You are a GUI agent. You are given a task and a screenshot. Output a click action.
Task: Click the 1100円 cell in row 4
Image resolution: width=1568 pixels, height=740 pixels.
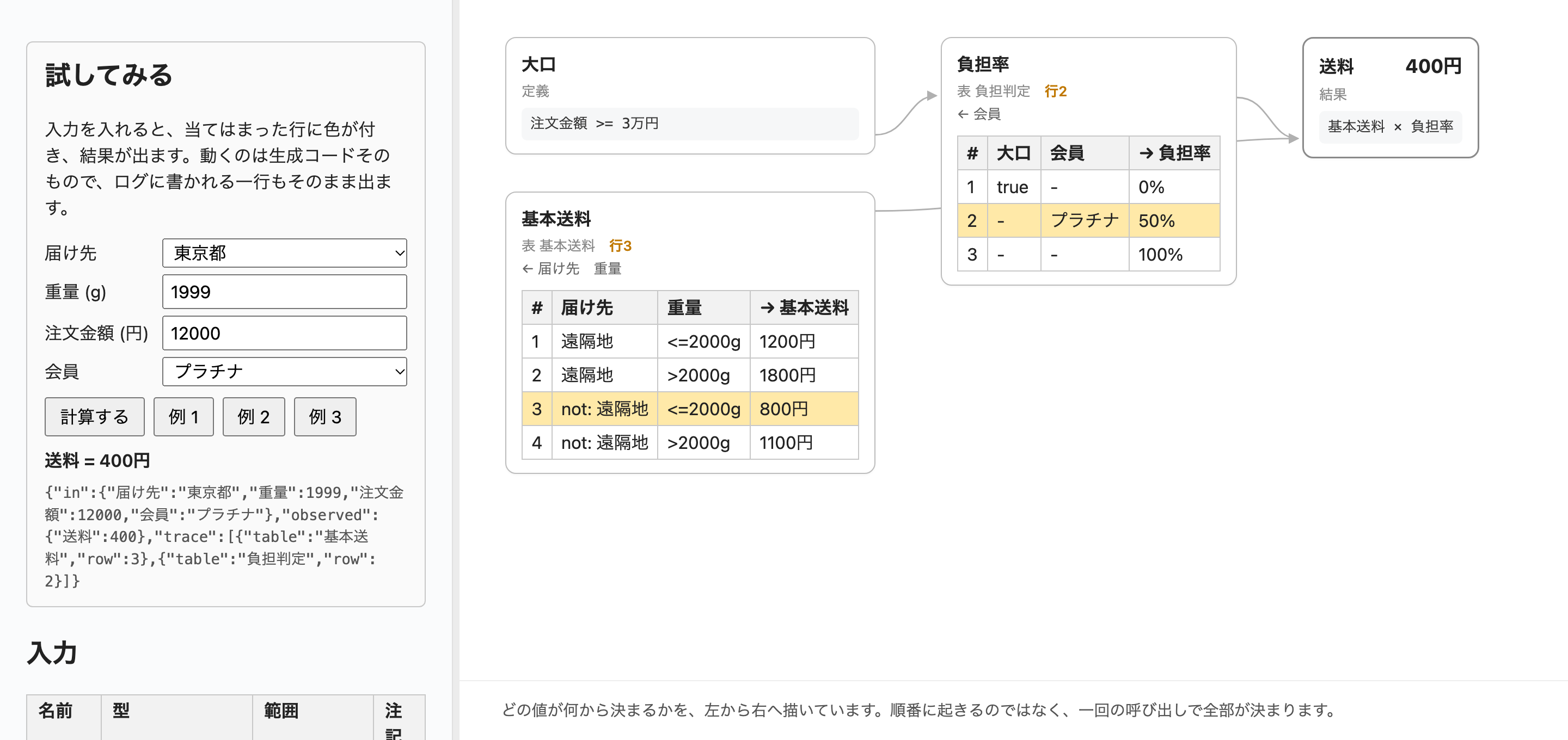click(804, 442)
